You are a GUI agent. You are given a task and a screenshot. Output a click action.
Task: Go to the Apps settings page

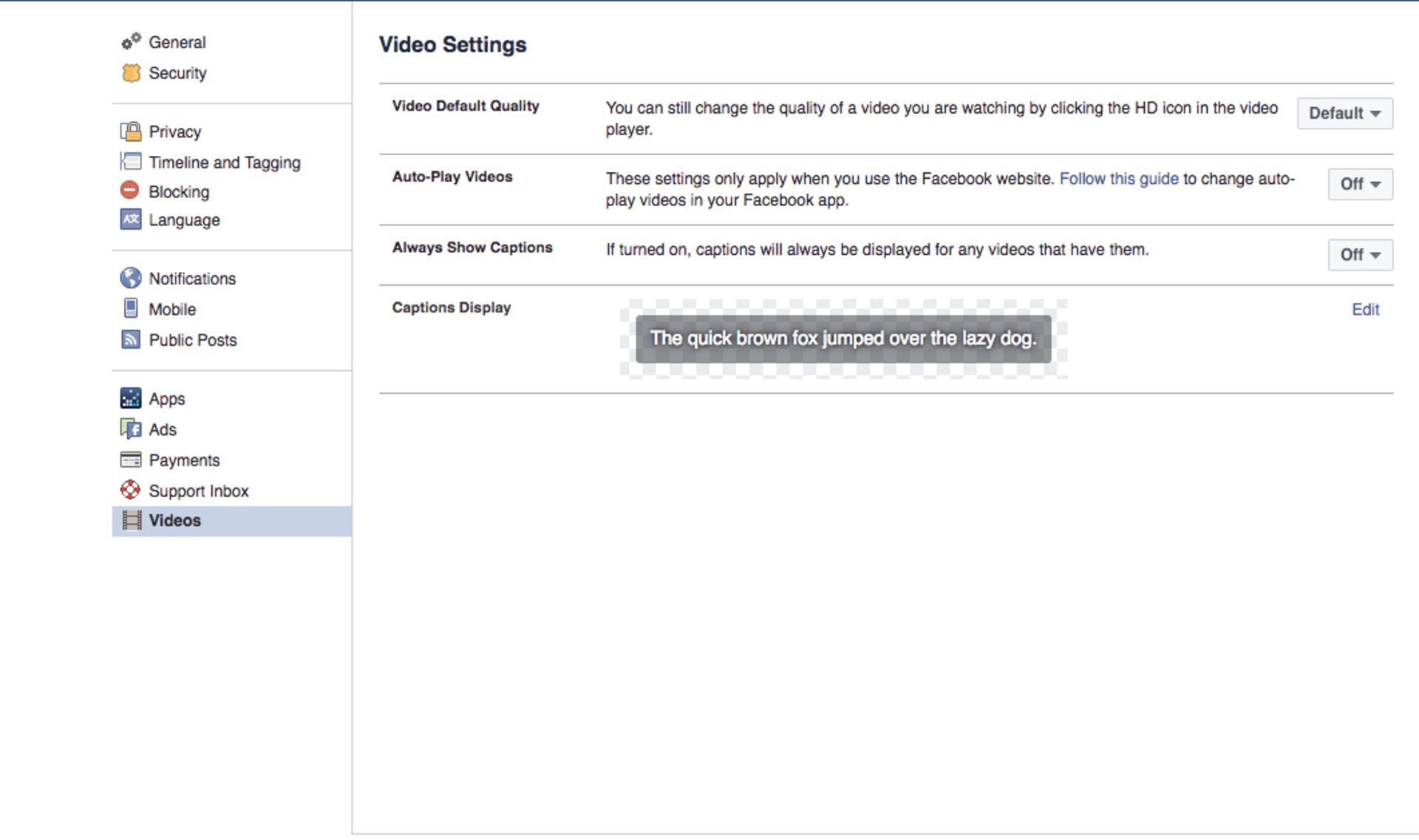[167, 399]
